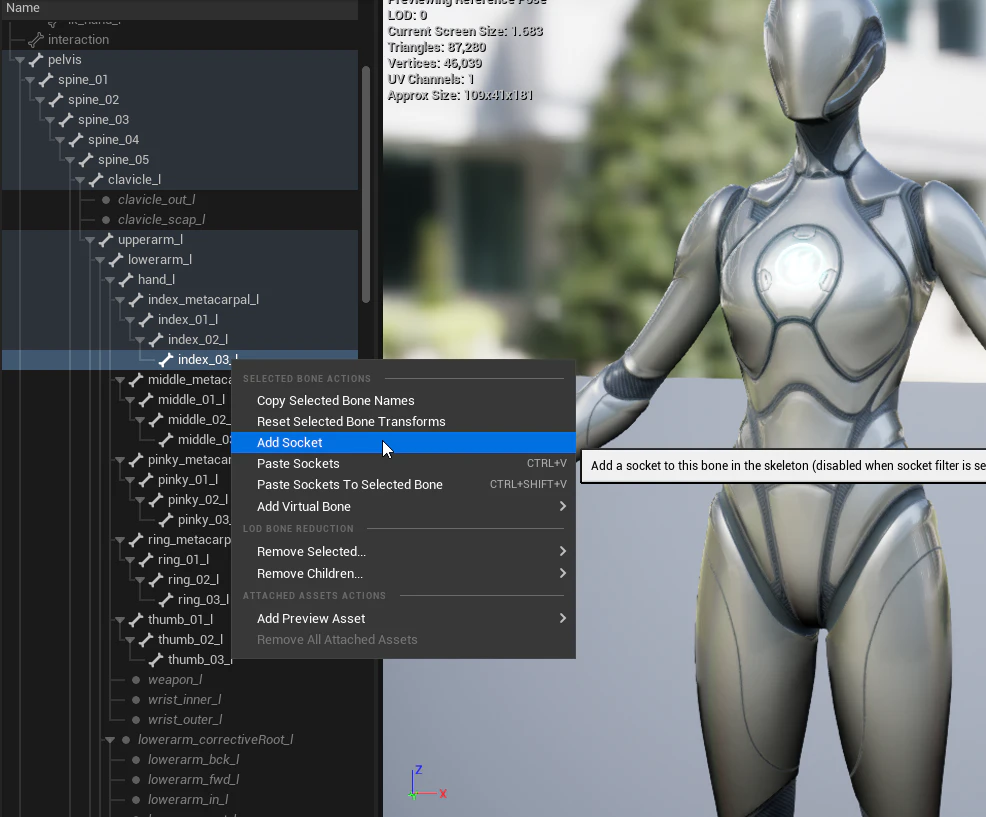Click the bone icon beside upperarm_l
This screenshot has width=986, height=817.
(x=106, y=240)
